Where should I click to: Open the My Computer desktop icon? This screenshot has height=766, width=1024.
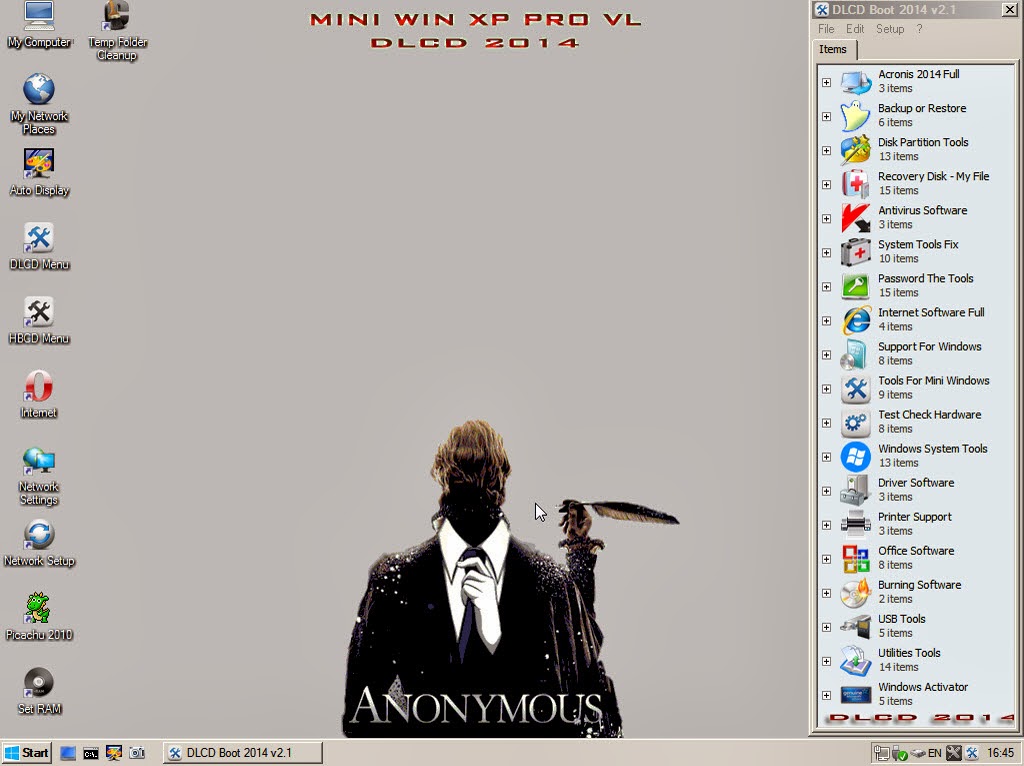tap(39, 25)
